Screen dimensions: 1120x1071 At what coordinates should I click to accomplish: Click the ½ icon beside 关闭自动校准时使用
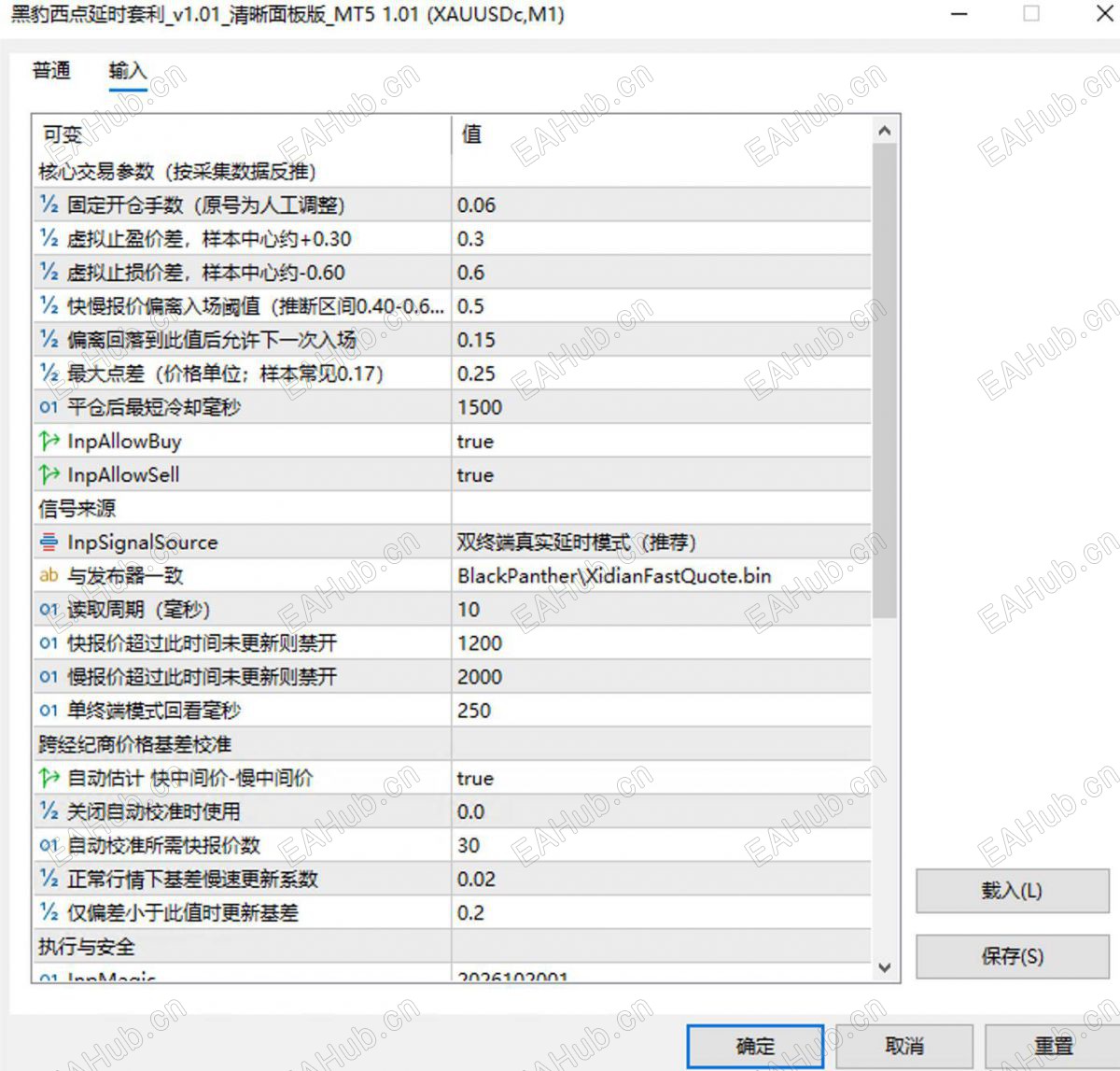(x=49, y=811)
